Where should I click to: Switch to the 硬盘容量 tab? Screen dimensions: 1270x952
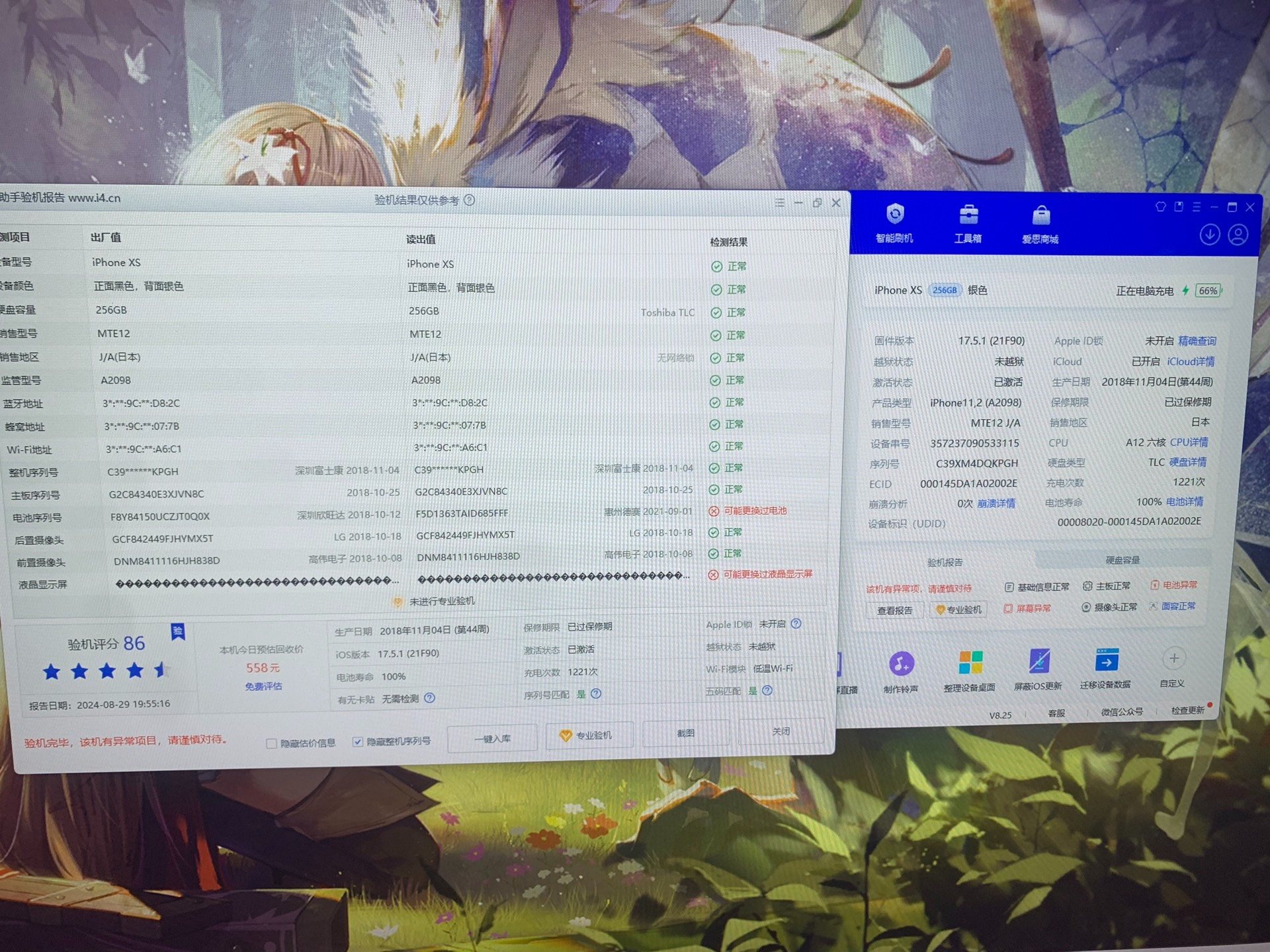1122,560
